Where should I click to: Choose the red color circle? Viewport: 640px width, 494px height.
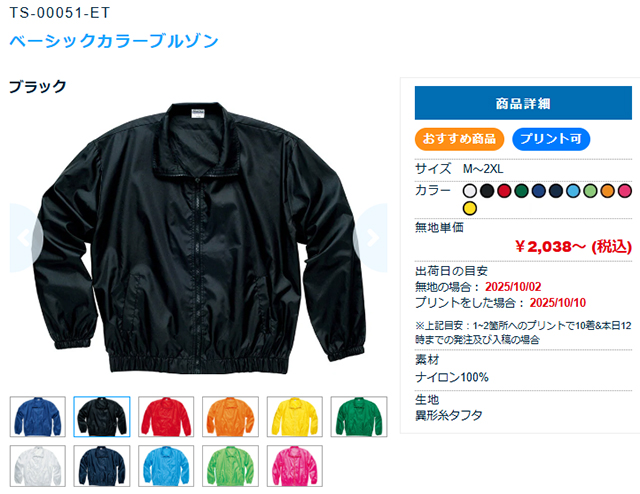[504, 191]
